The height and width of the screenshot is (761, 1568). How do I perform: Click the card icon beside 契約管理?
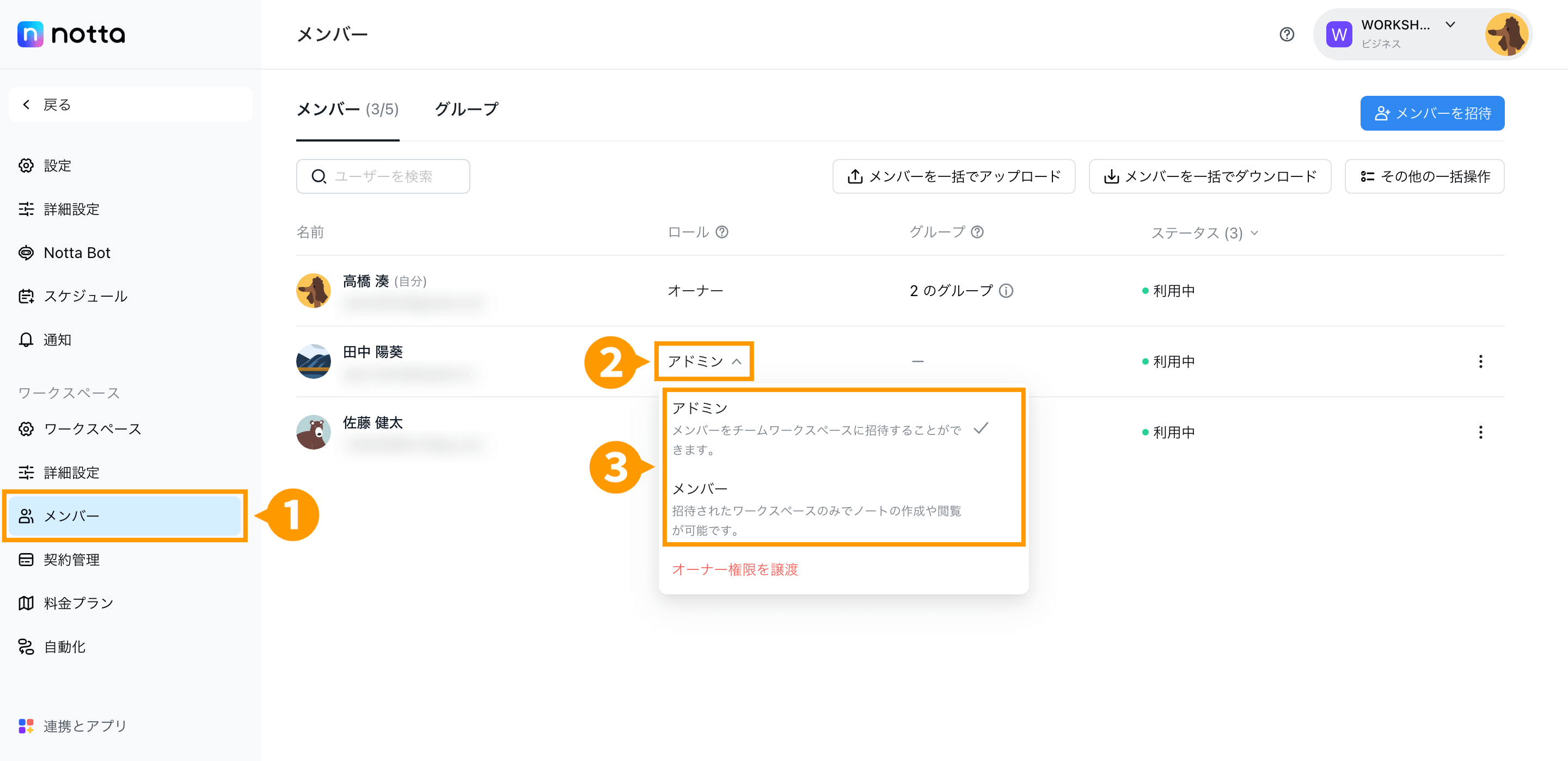coord(26,560)
